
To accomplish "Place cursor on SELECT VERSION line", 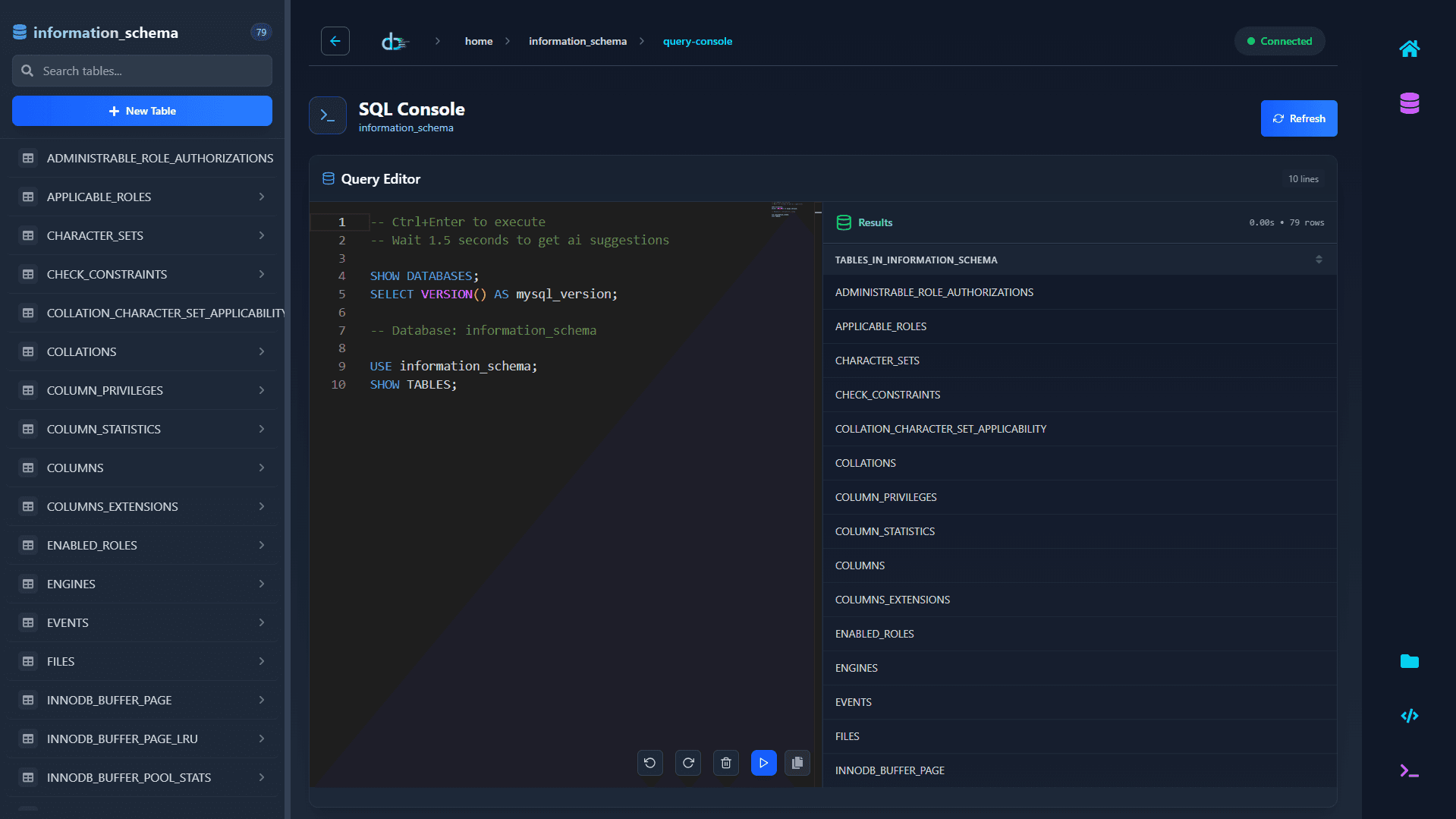I will pyautogui.click(x=494, y=295).
